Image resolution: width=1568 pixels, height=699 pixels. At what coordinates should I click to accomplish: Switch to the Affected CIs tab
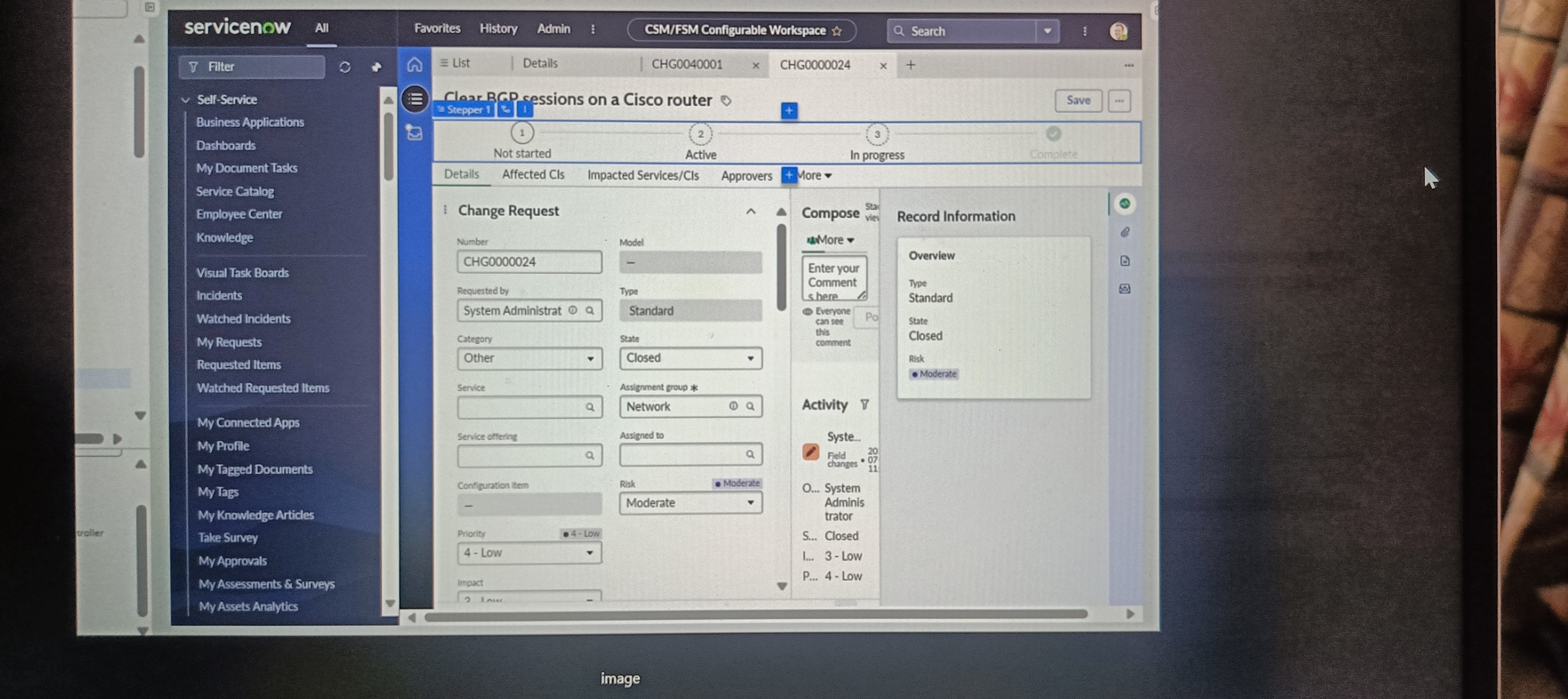[x=533, y=175]
